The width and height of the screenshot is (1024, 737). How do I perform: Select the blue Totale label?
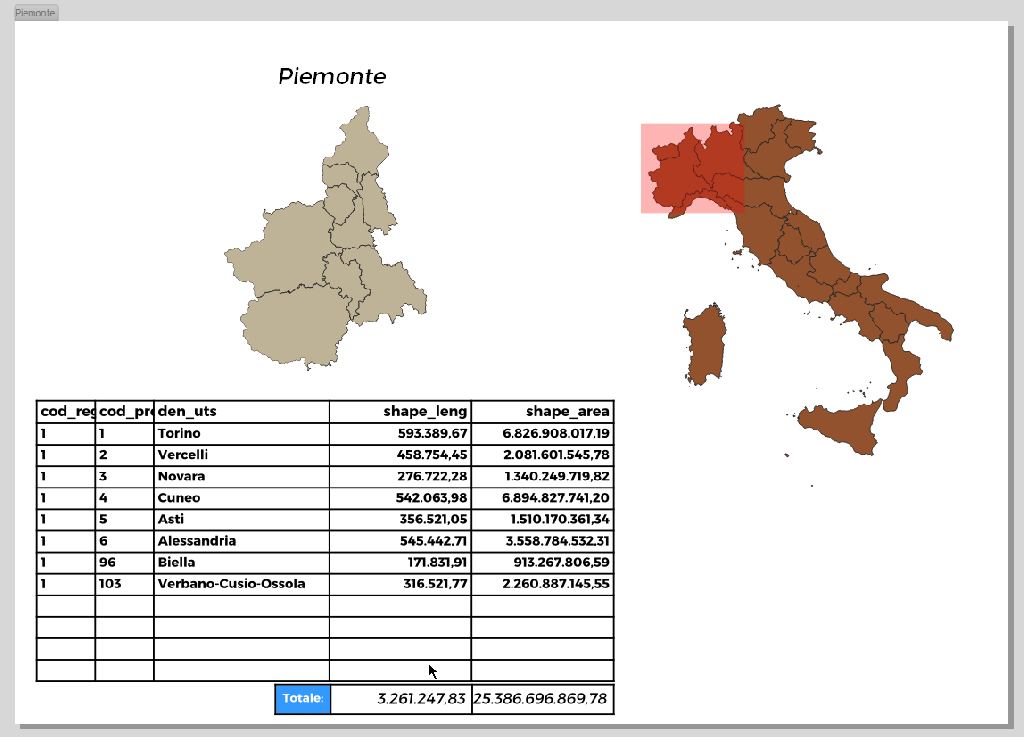302,699
